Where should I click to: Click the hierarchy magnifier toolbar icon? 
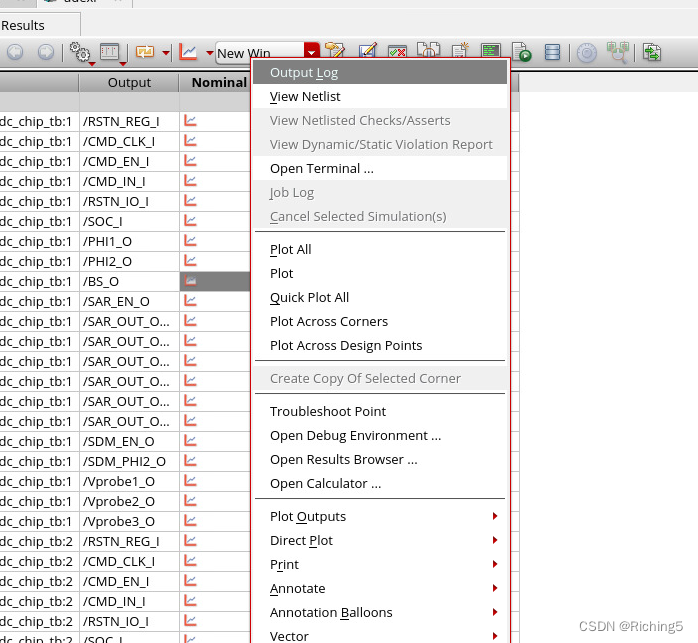pyautogui.click(x=617, y=52)
